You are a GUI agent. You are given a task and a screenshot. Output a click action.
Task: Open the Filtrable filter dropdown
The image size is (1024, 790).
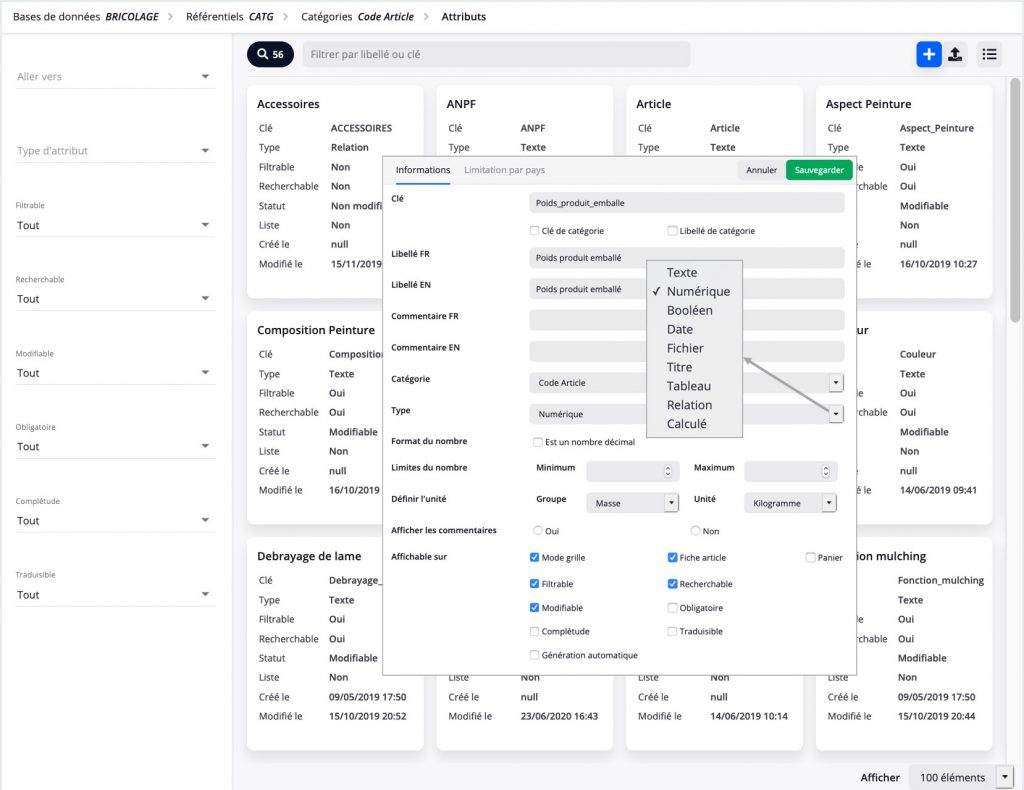click(115, 225)
